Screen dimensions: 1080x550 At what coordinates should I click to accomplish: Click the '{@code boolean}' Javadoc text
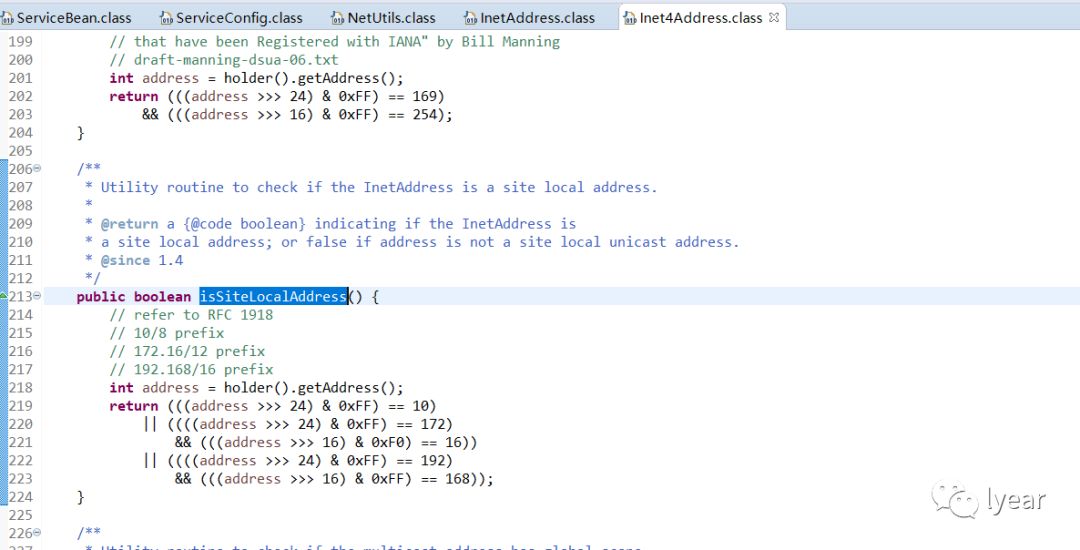pyautogui.click(x=245, y=224)
